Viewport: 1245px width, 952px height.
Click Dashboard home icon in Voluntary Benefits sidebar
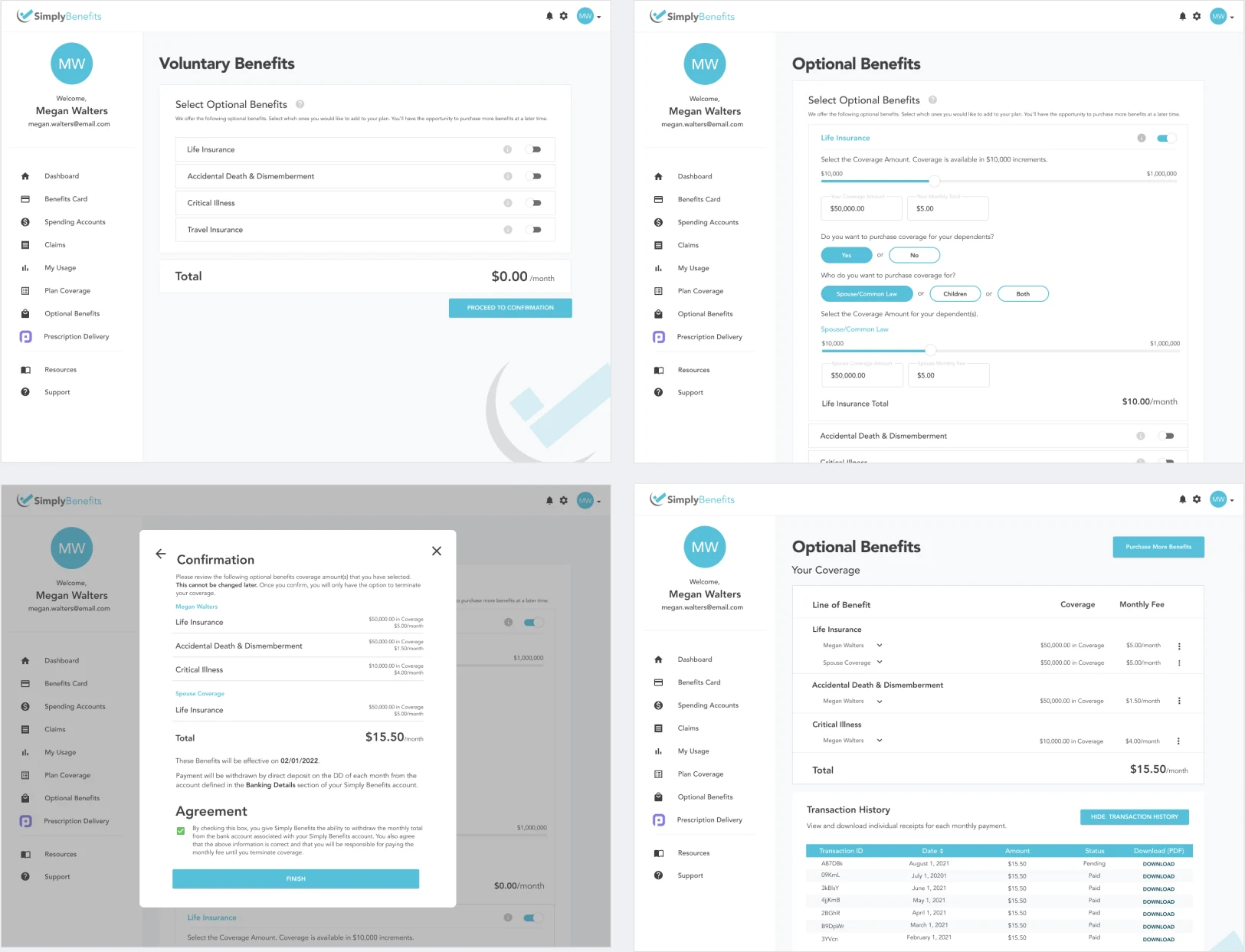25,176
